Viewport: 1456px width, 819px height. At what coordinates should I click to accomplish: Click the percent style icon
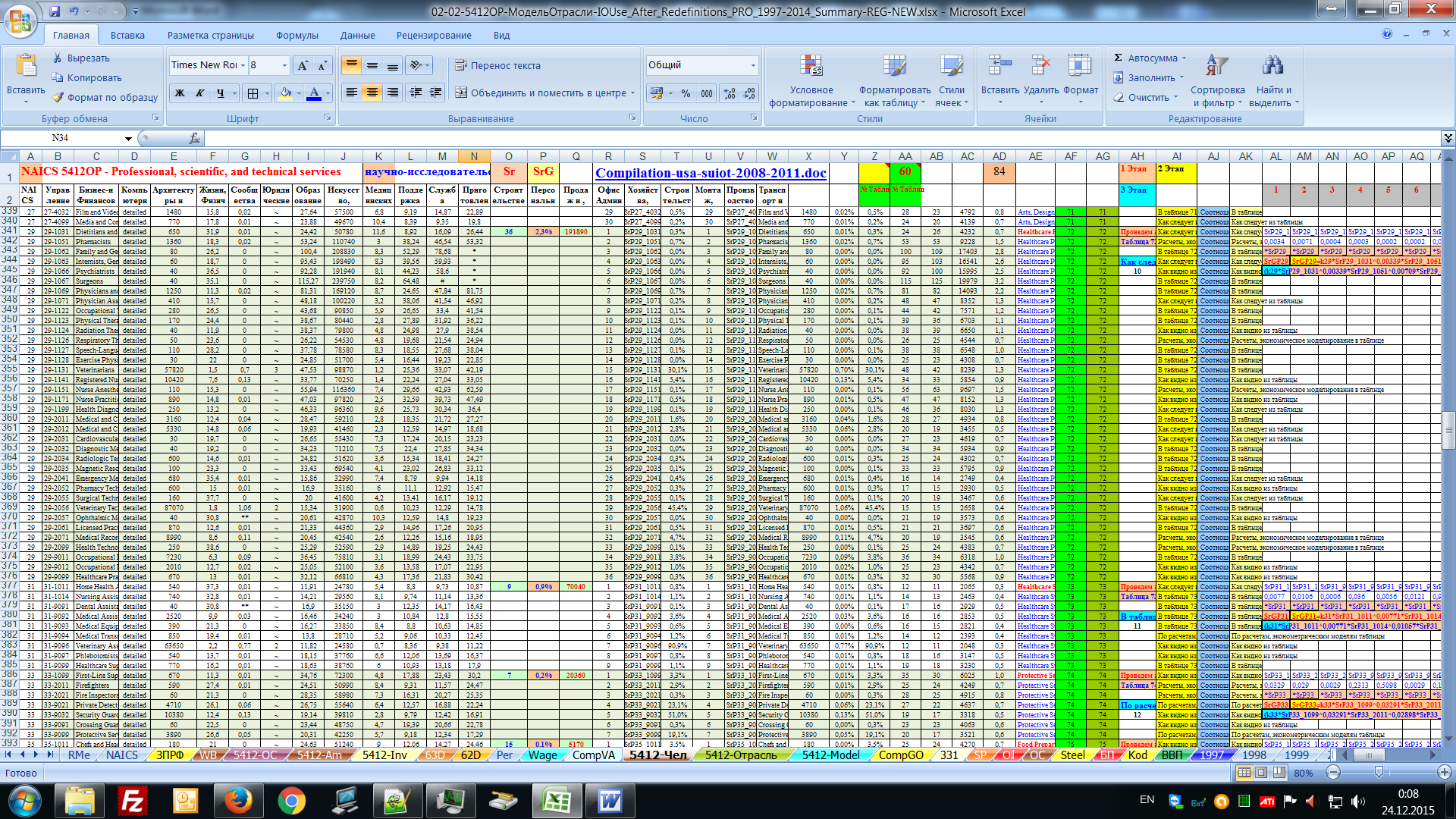686,93
